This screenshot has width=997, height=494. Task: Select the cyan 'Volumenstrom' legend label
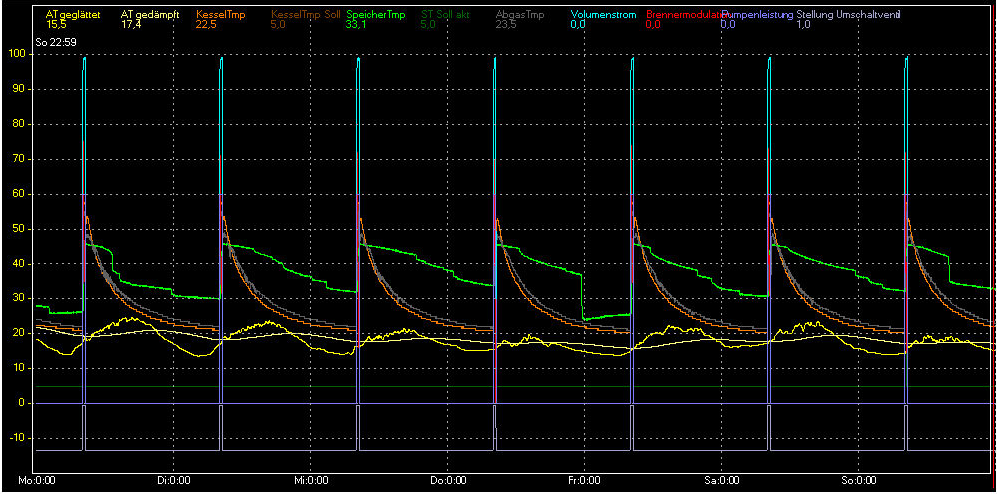tap(603, 14)
